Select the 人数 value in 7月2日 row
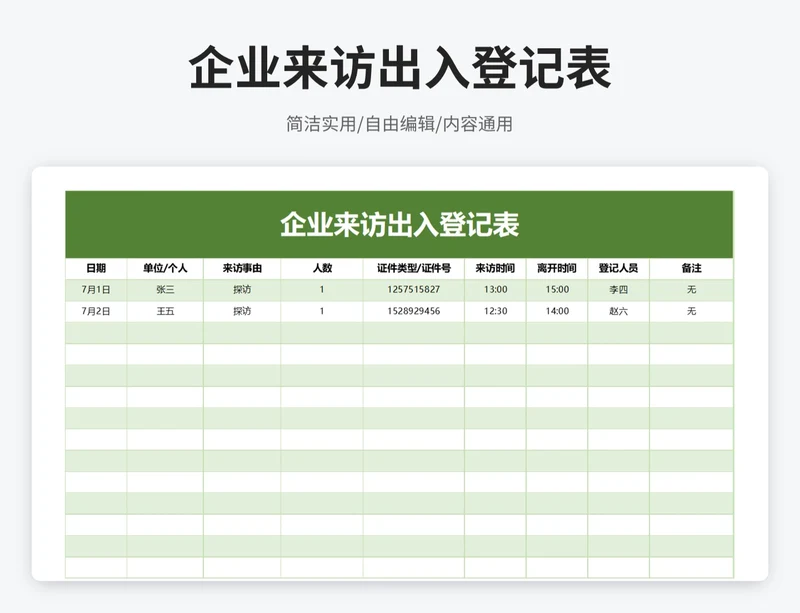This screenshot has height=613, width=800. [322, 311]
